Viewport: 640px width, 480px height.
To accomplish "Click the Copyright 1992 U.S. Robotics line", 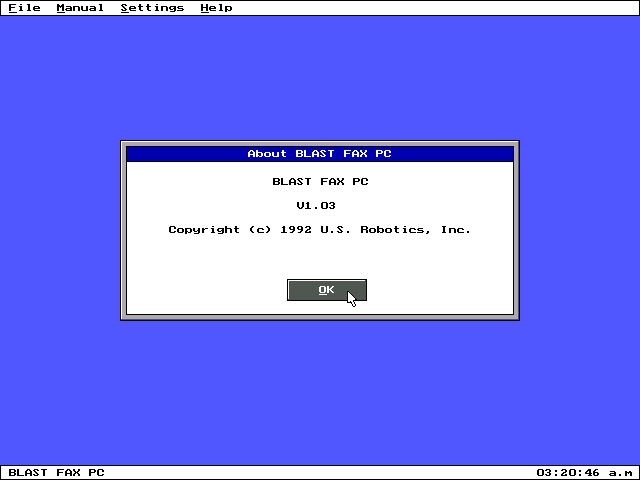I will [x=320, y=229].
